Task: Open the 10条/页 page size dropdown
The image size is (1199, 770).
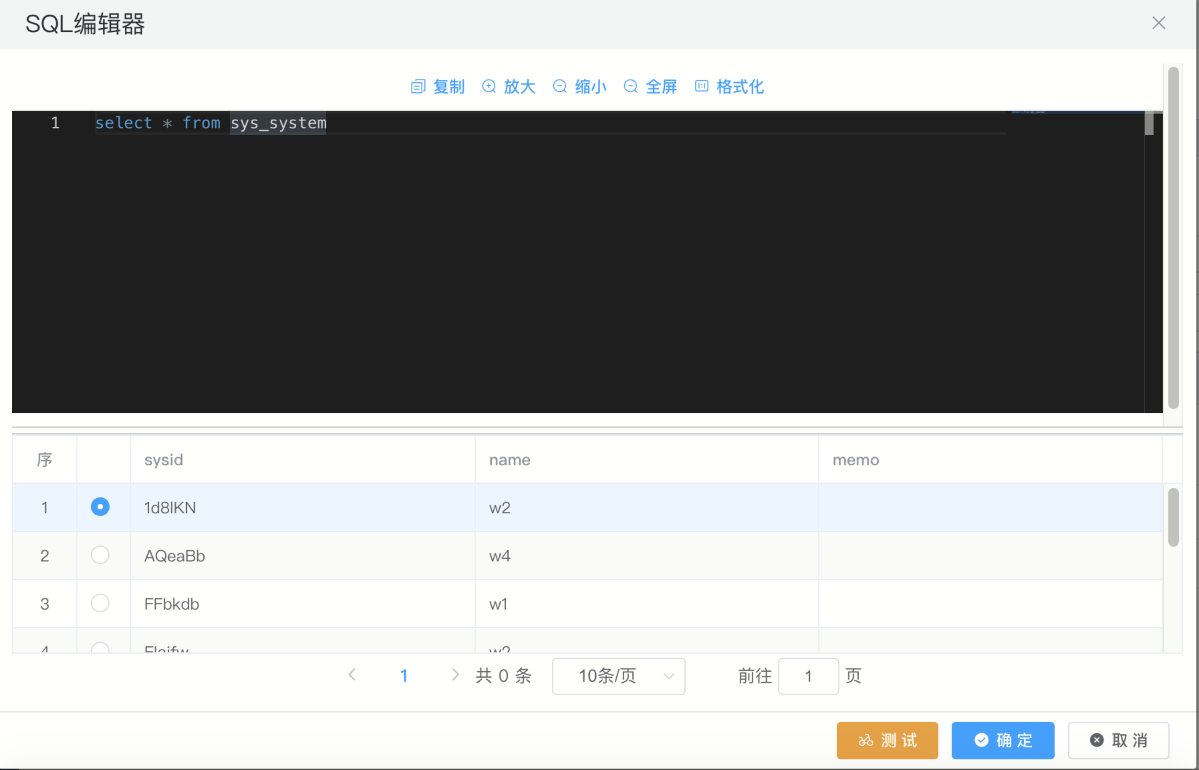Action: [x=618, y=676]
